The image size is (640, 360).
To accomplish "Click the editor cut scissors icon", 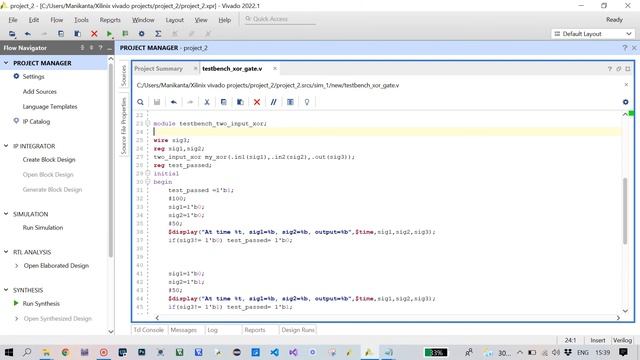I will [x=207, y=102].
